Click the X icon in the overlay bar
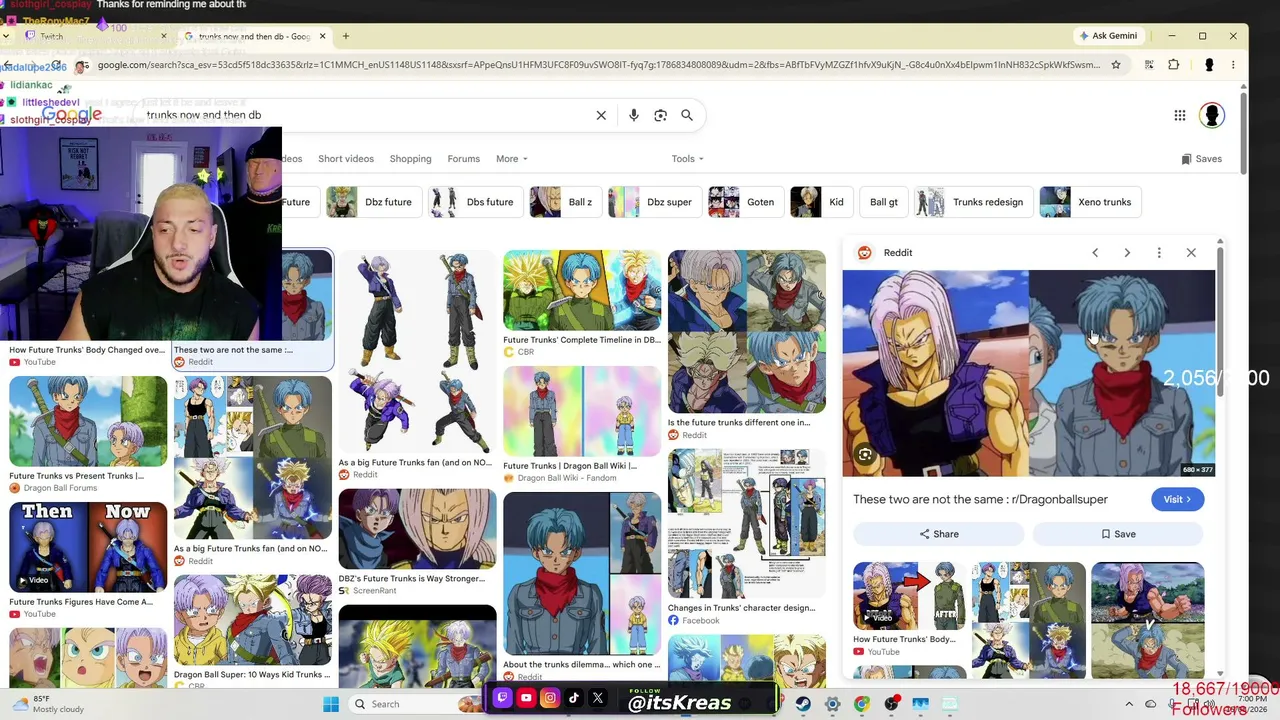Viewport: 1280px width, 720px height. click(x=598, y=698)
